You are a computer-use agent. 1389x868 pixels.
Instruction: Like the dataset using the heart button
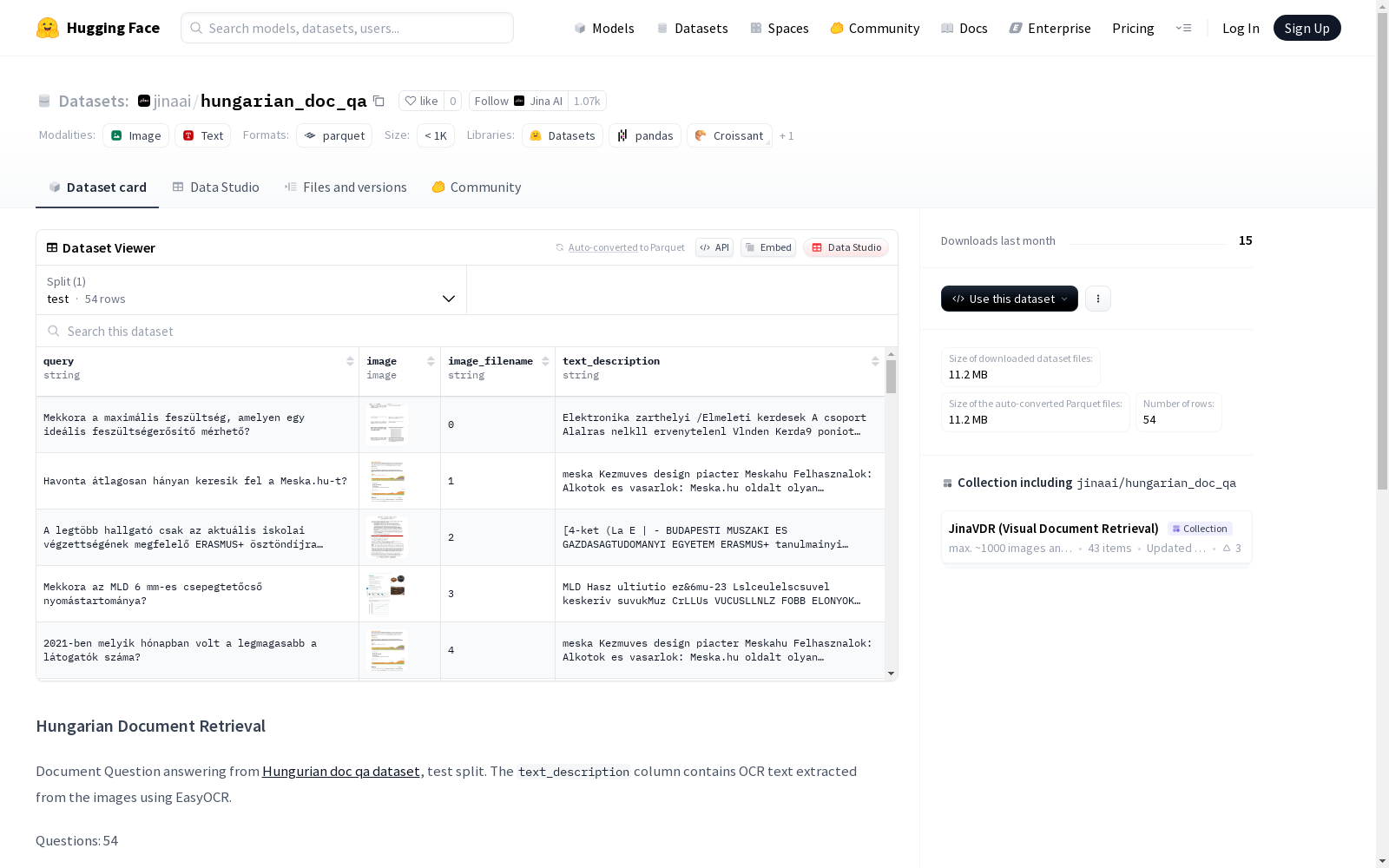coord(421,101)
